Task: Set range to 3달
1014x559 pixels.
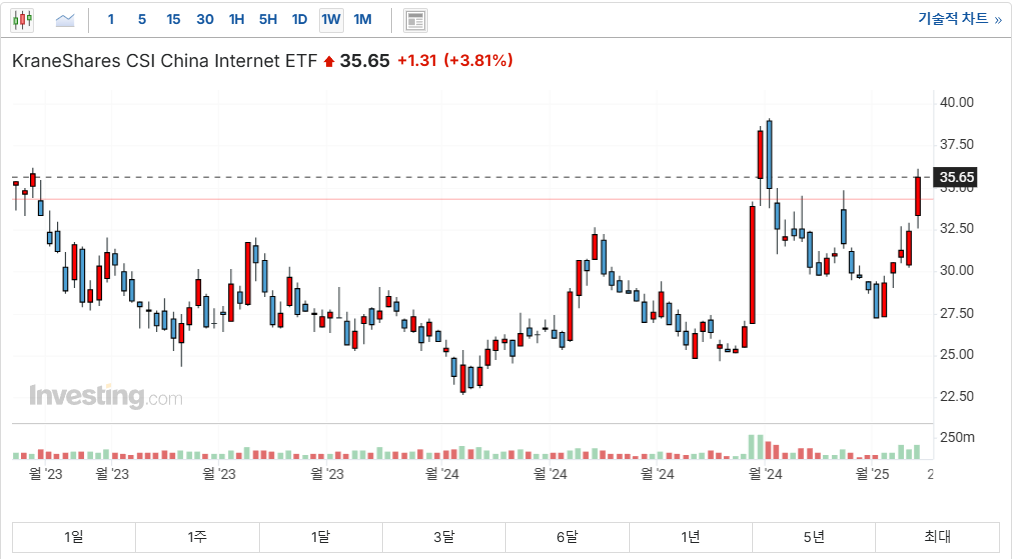Action: point(444,536)
